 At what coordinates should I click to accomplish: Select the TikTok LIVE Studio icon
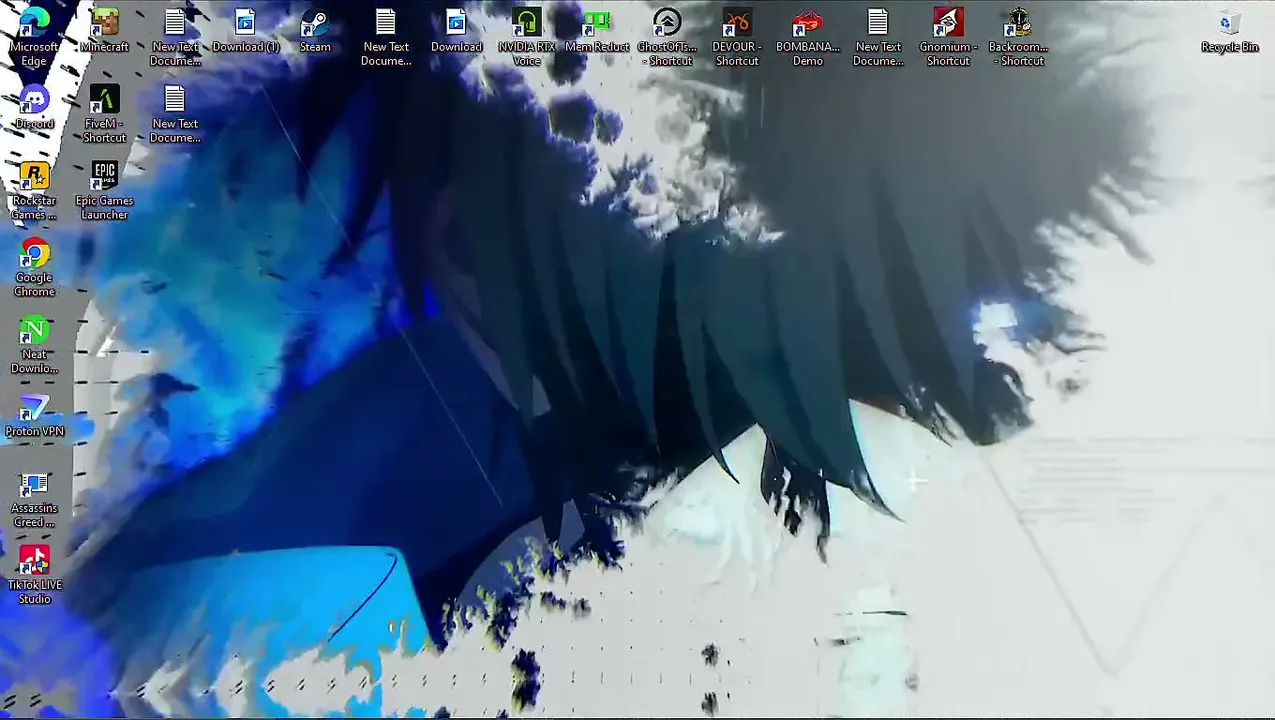[x=34, y=576]
